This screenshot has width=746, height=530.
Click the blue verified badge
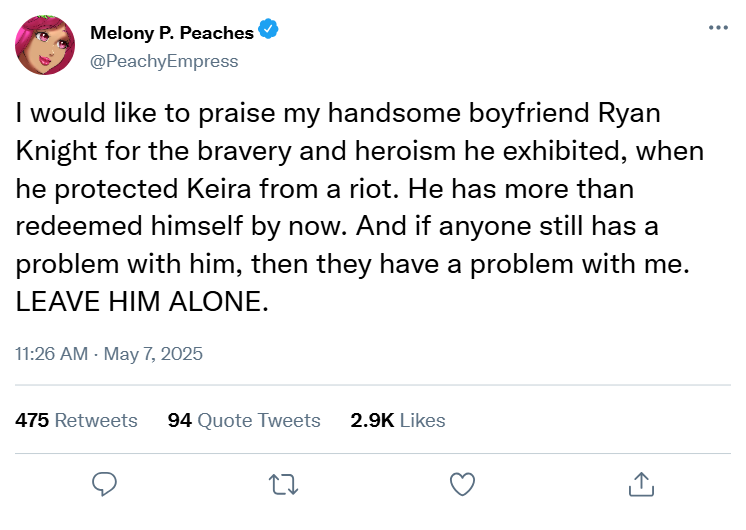coord(268,32)
